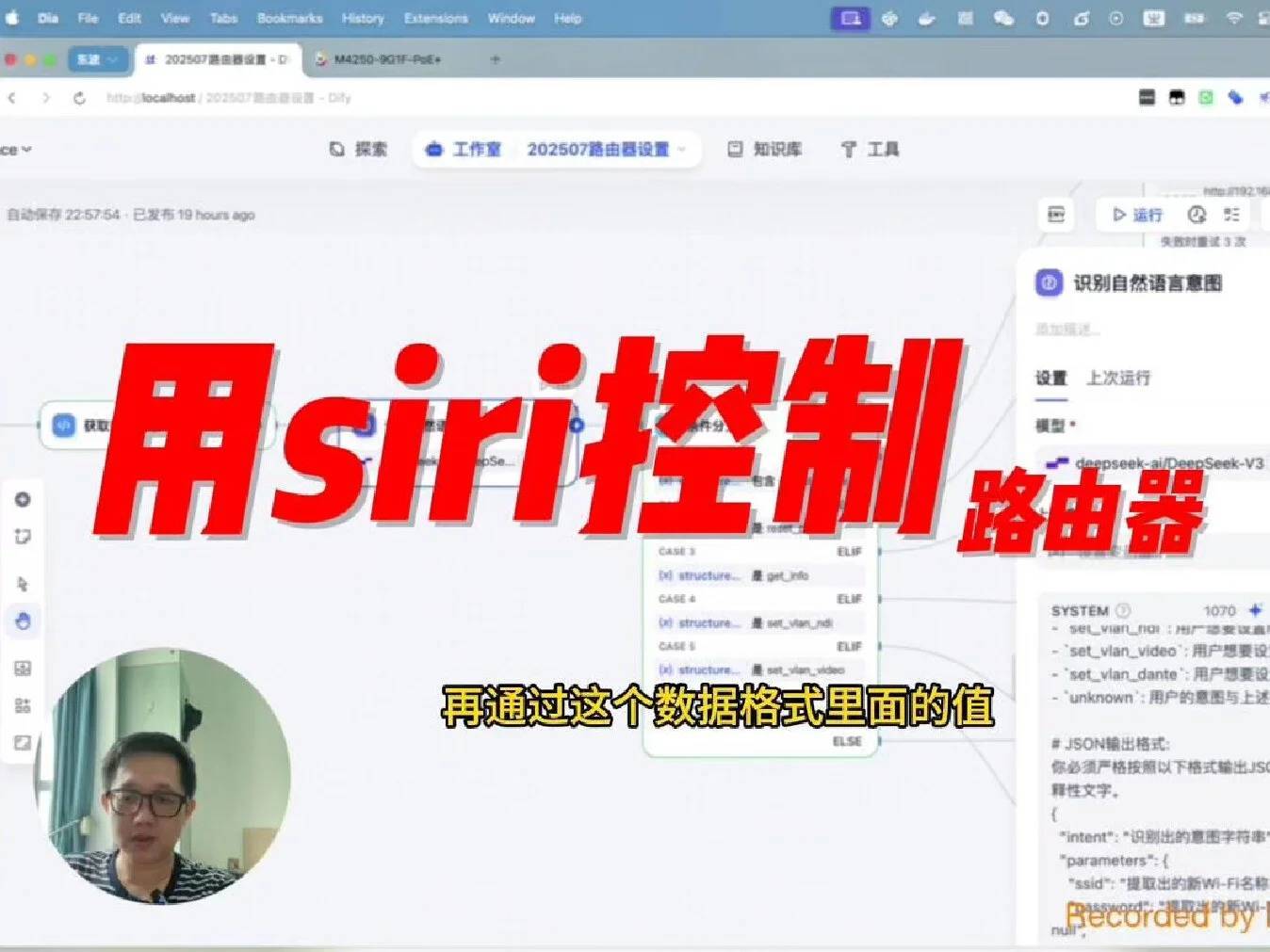Click the purple 识别自然语言意图 node icon
This screenshot has width=1270, height=952.
(x=1047, y=283)
